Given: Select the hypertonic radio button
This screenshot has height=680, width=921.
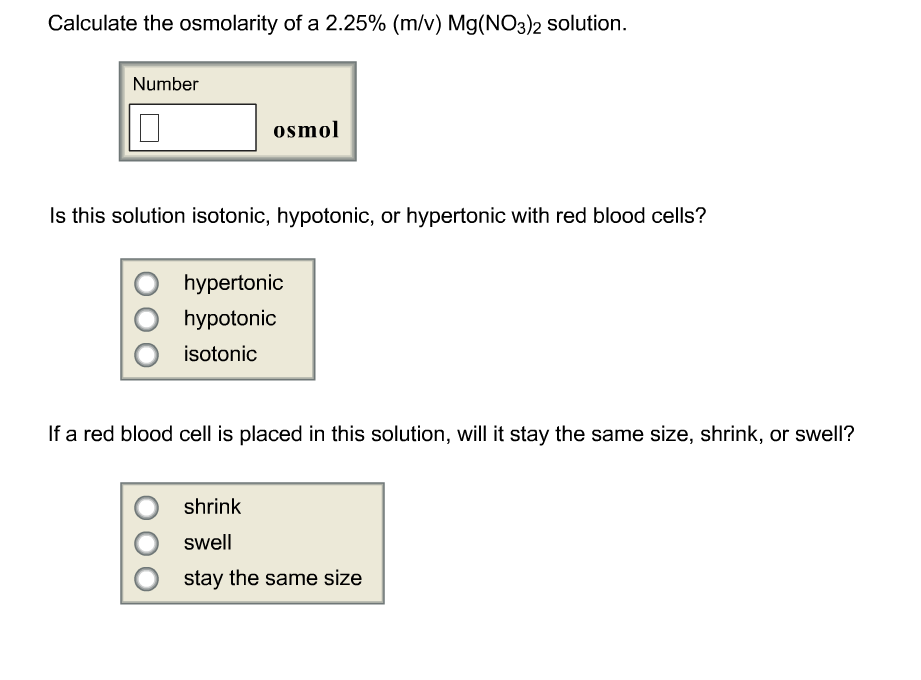Looking at the screenshot, I should click(146, 283).
